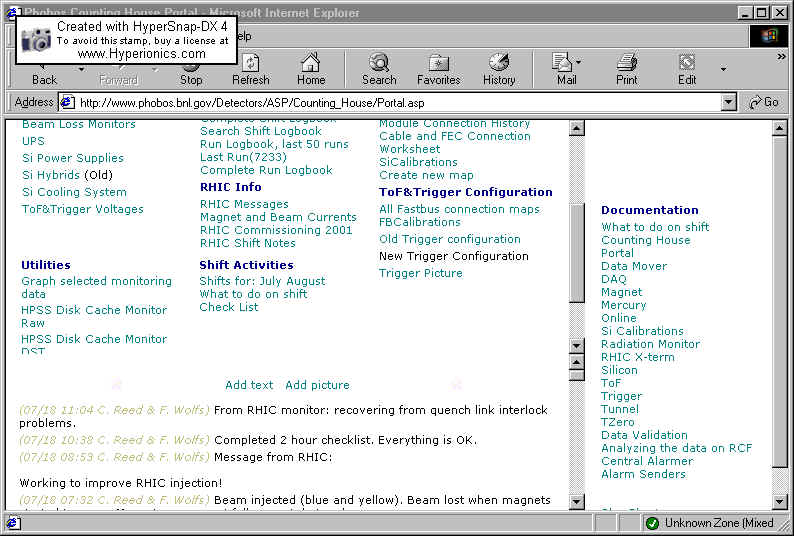Expand toolbar overflow chevron
This screenshot has width=794, height=536.
click(x=781, y=57)
